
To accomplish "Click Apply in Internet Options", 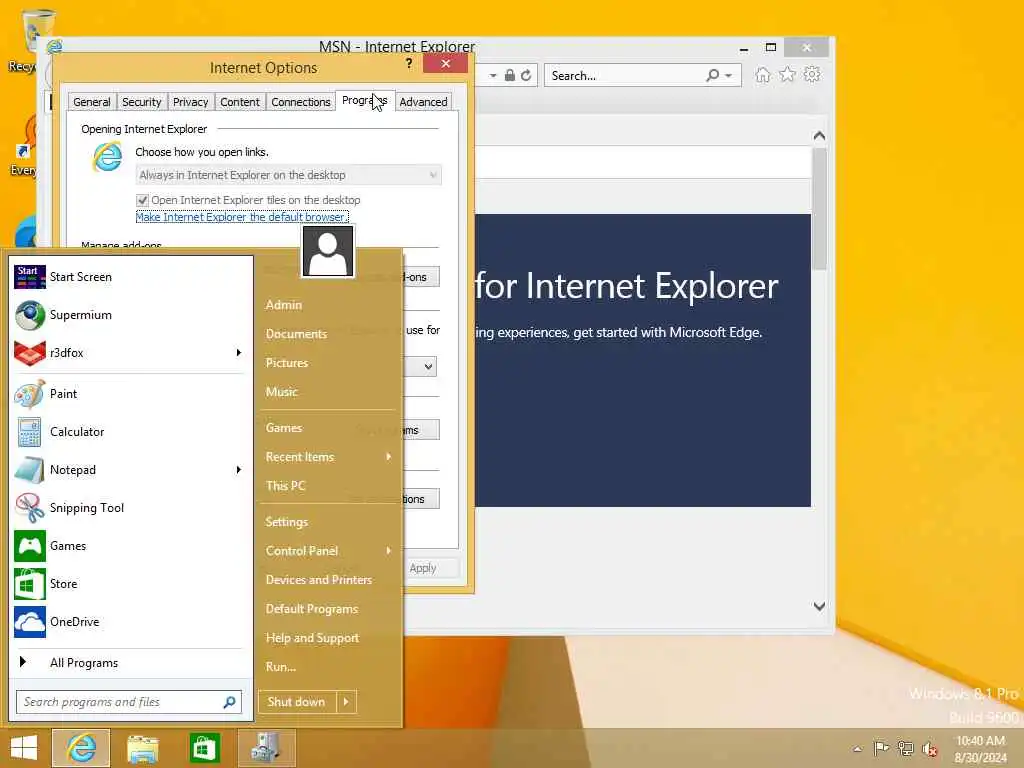I will pos(423,568).
